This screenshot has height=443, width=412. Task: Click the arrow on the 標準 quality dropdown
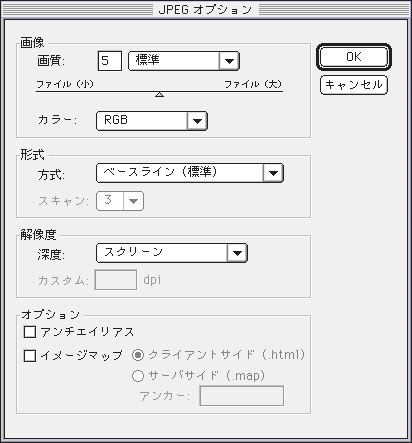(x=229, y=61)
